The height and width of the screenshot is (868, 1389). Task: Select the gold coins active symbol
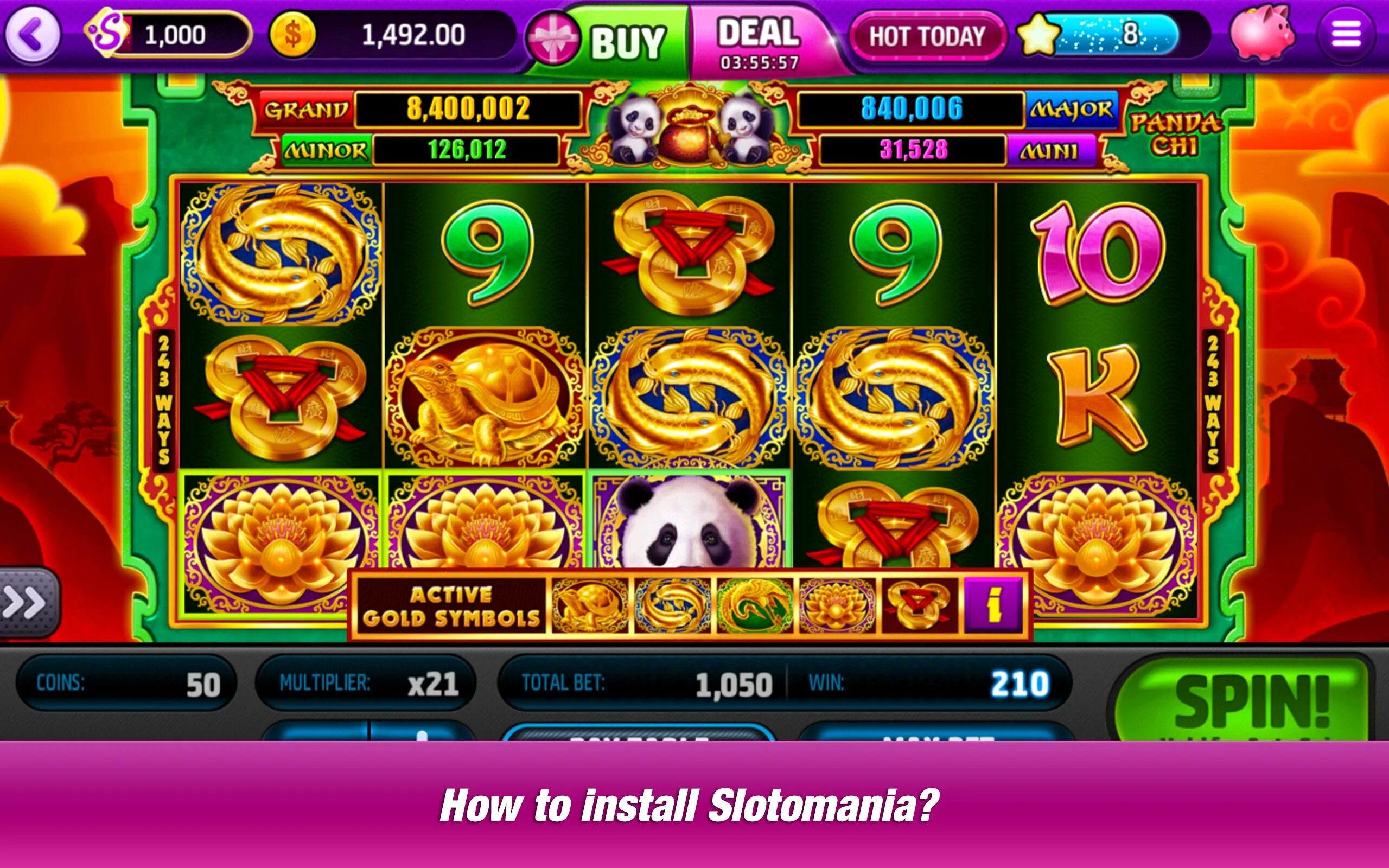920,605
